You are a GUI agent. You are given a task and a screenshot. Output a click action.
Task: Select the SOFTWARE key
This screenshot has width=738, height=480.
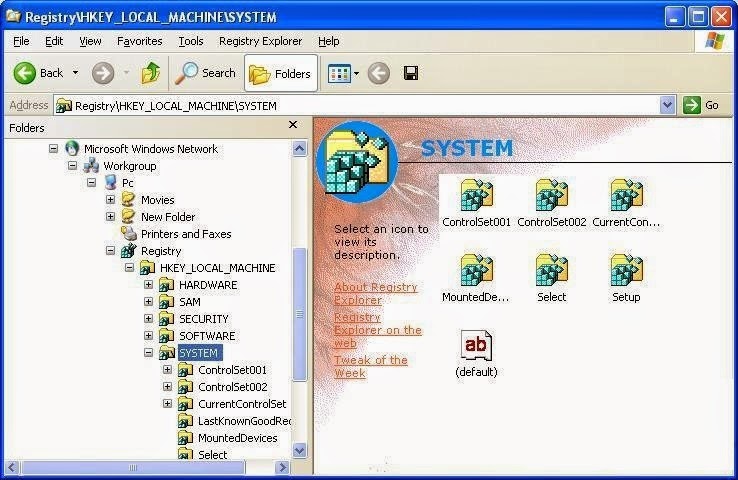(207, 336)
